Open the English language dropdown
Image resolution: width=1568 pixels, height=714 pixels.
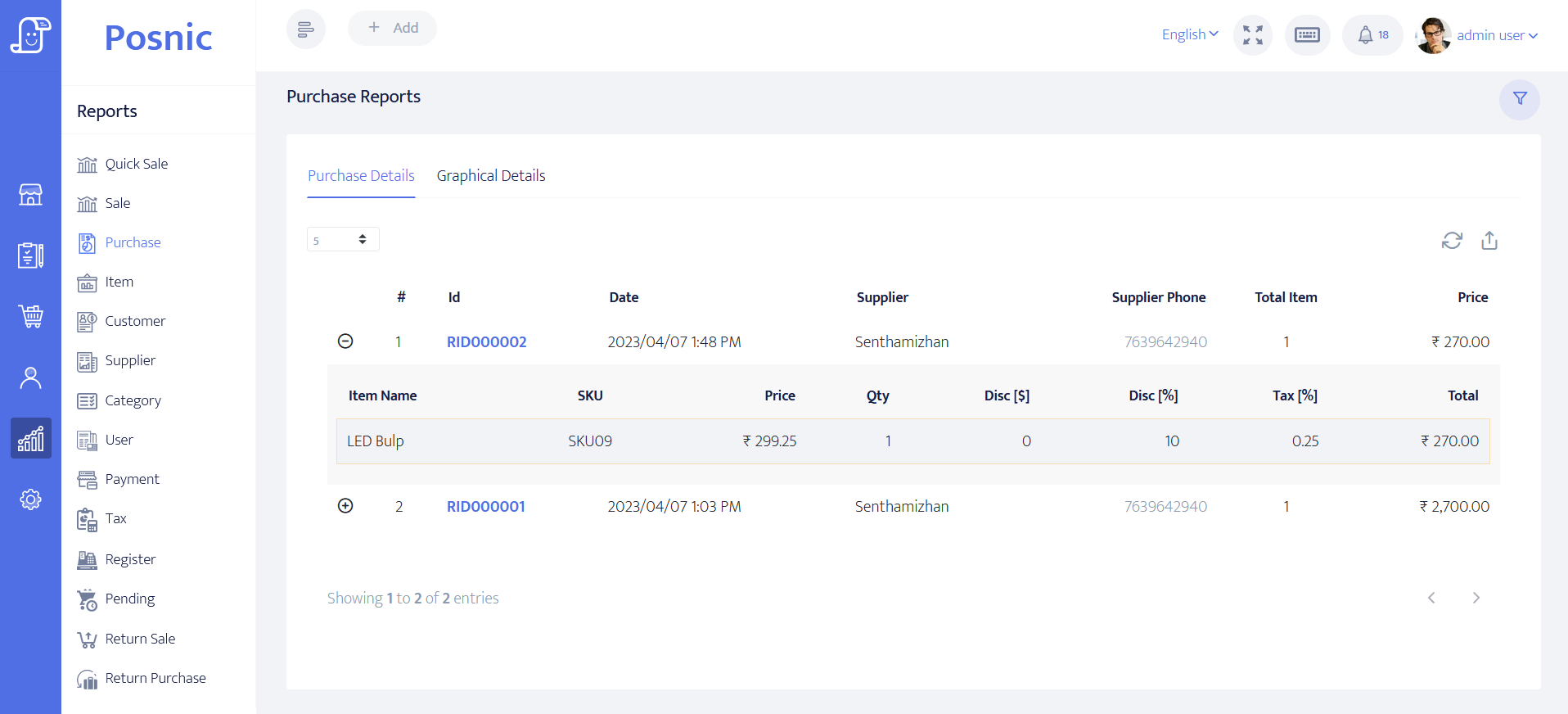coord(1189,34)
